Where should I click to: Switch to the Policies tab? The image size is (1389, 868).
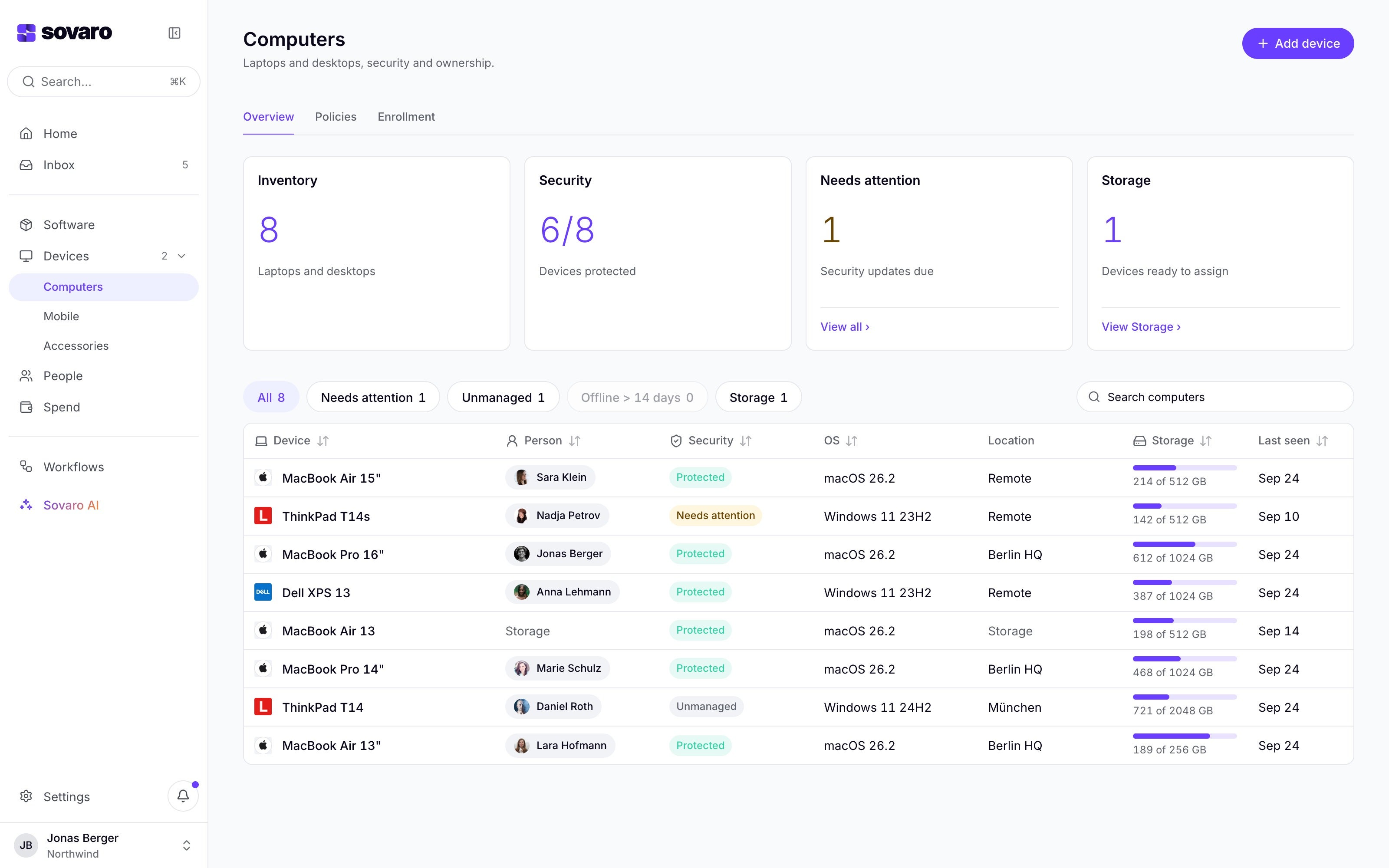(336, 117)
